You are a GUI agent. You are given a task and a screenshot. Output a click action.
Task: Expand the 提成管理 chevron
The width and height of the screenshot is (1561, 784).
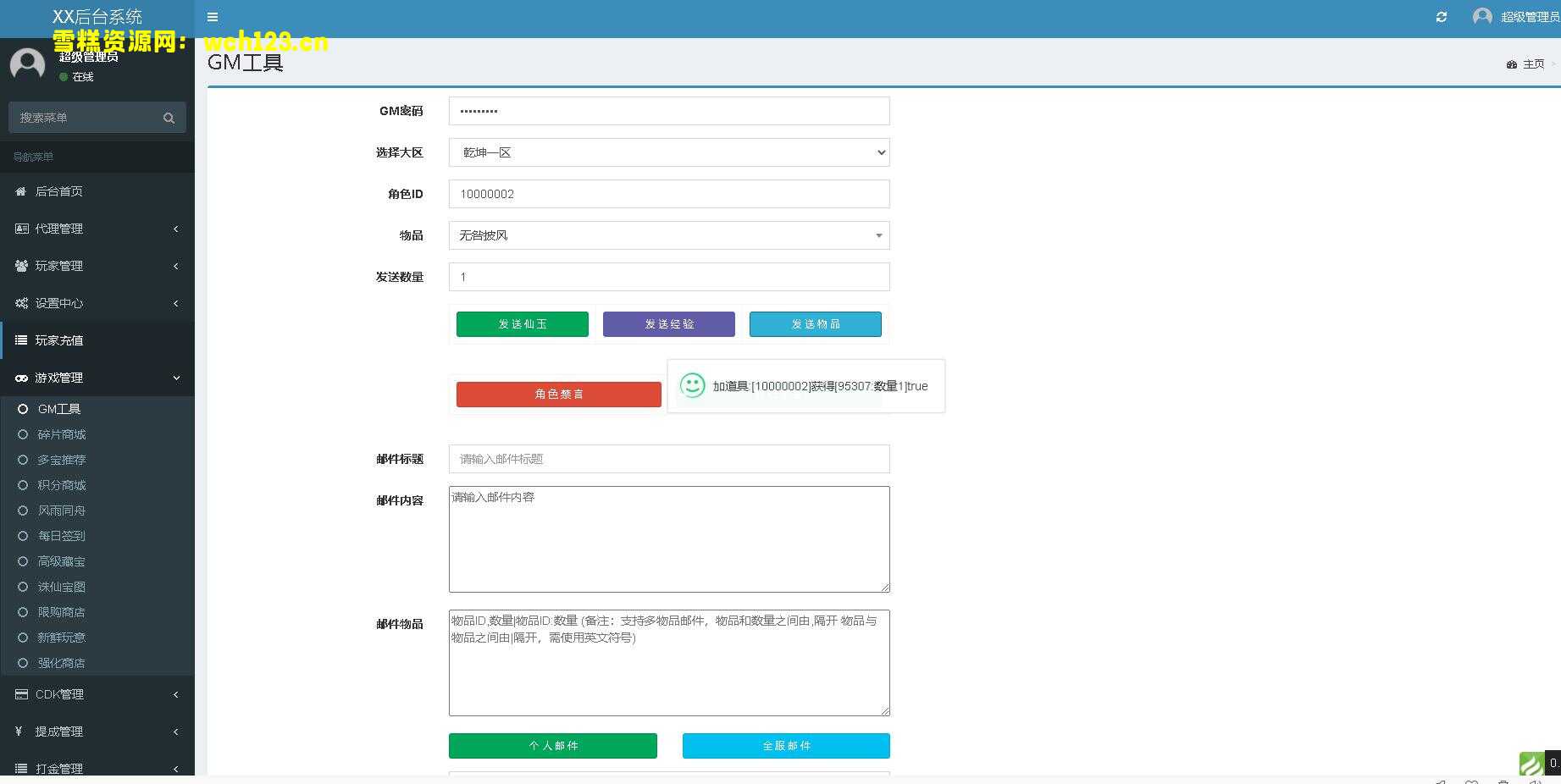coord(176,732)
